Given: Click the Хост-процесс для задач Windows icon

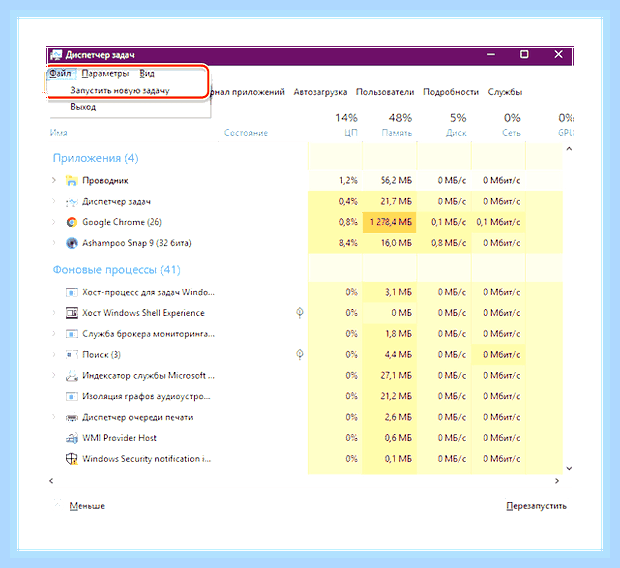Looking at the screenshot, I should point(72,292).
